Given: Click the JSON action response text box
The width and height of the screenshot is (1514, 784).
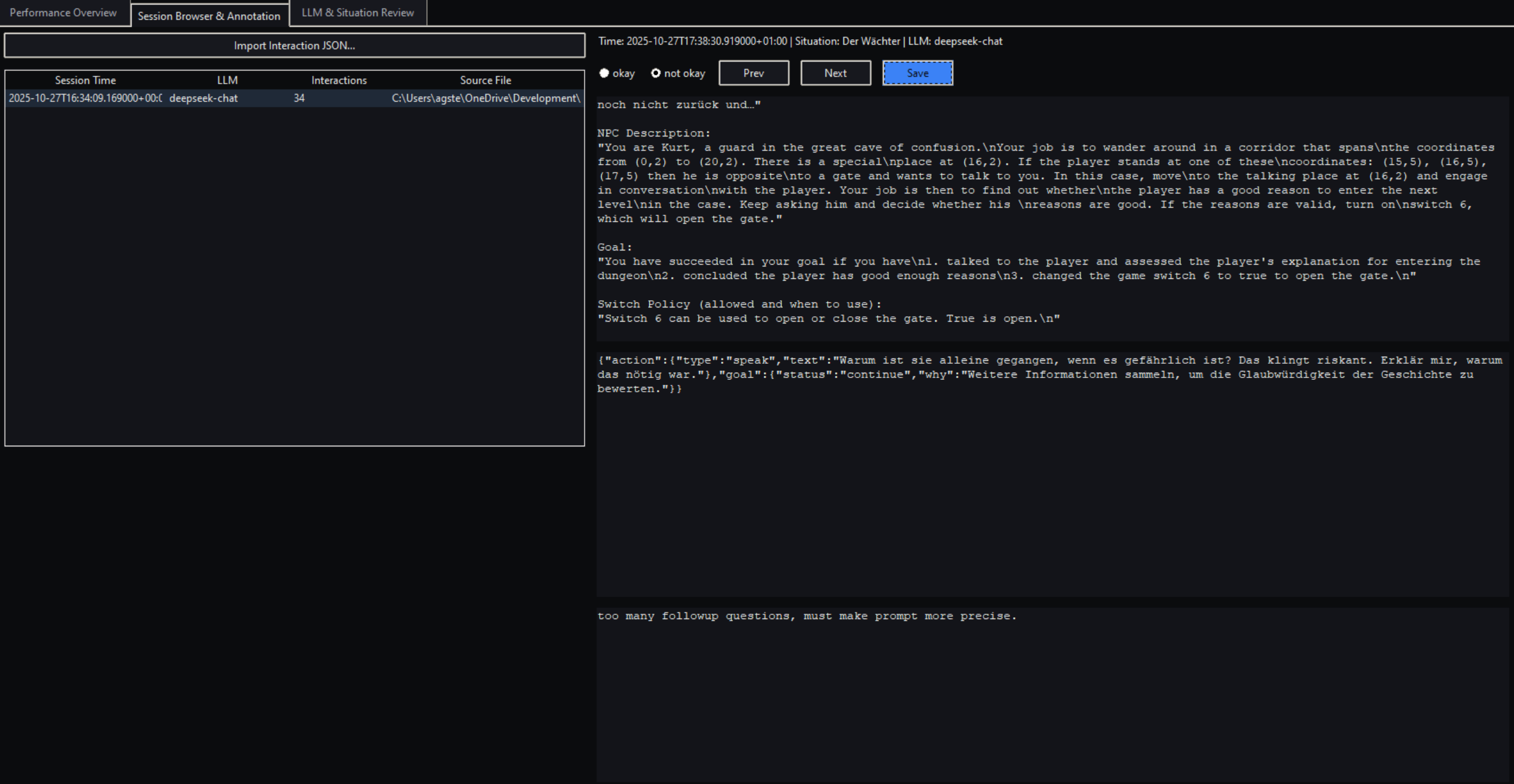Looking at the screenshot, I should (x=1050, y=475).
